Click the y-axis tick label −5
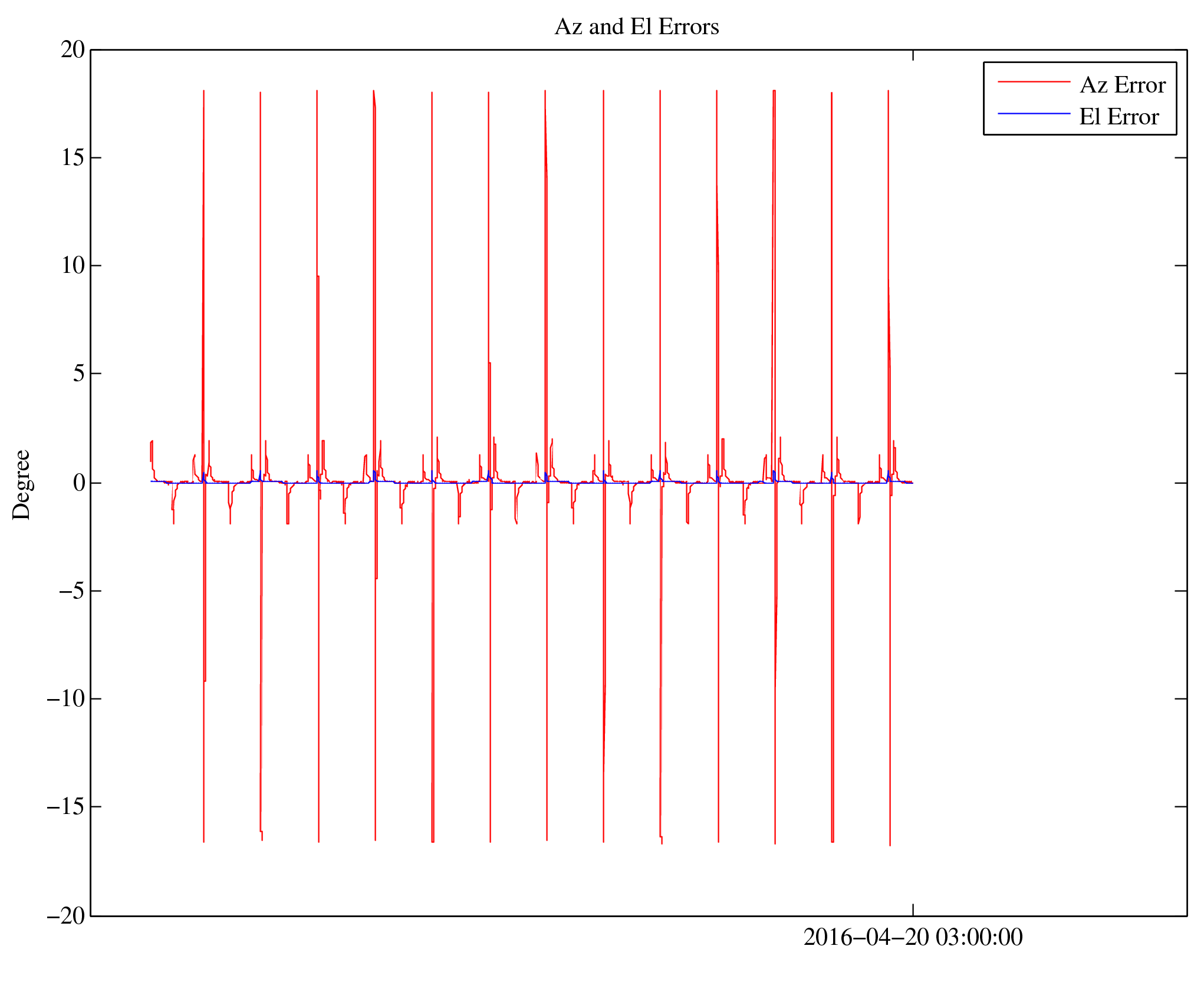The height and width of the screenshot is (992, 1204). (72, 591)
